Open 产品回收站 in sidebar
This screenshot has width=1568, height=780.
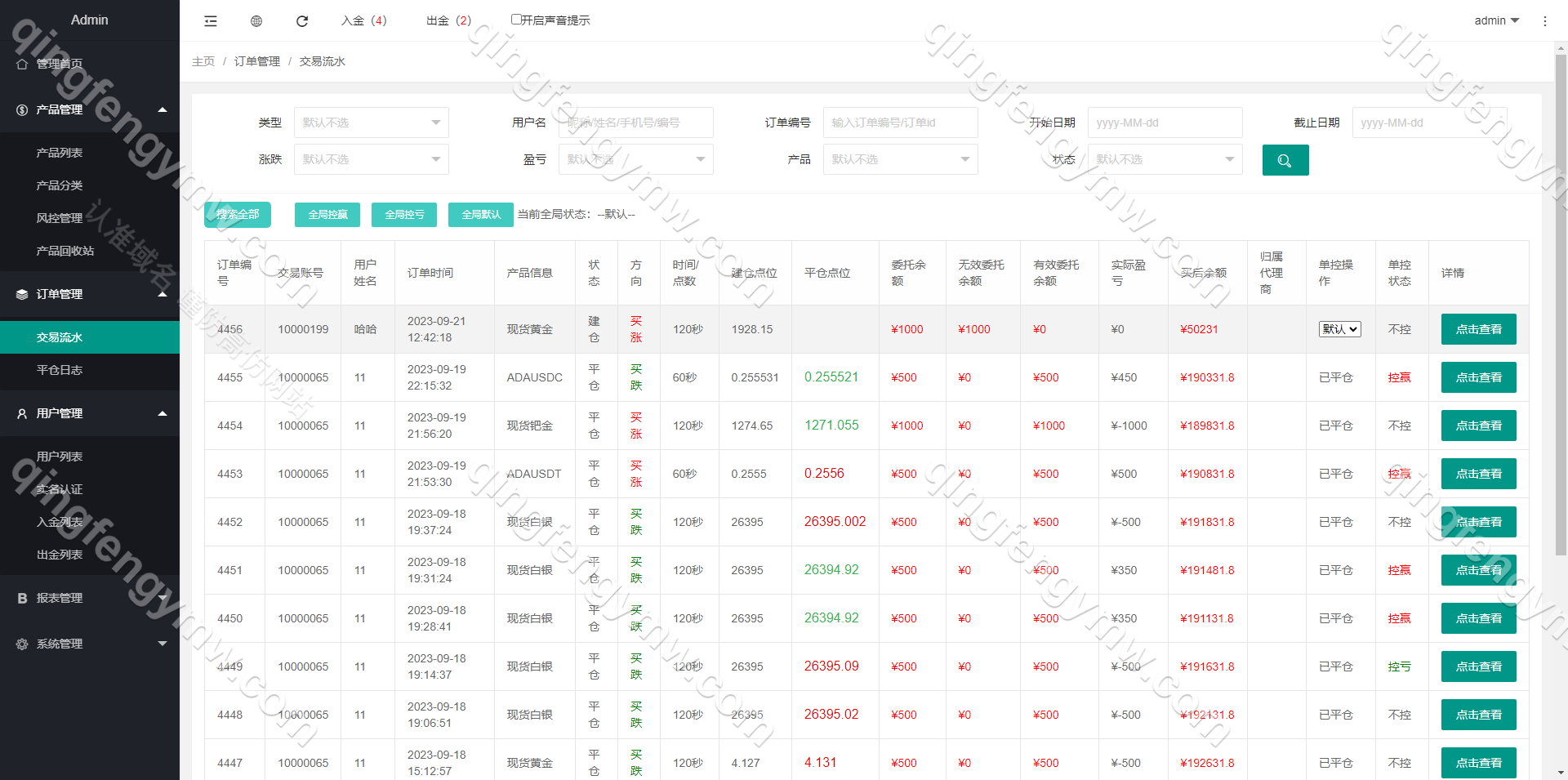click(90, 251)
